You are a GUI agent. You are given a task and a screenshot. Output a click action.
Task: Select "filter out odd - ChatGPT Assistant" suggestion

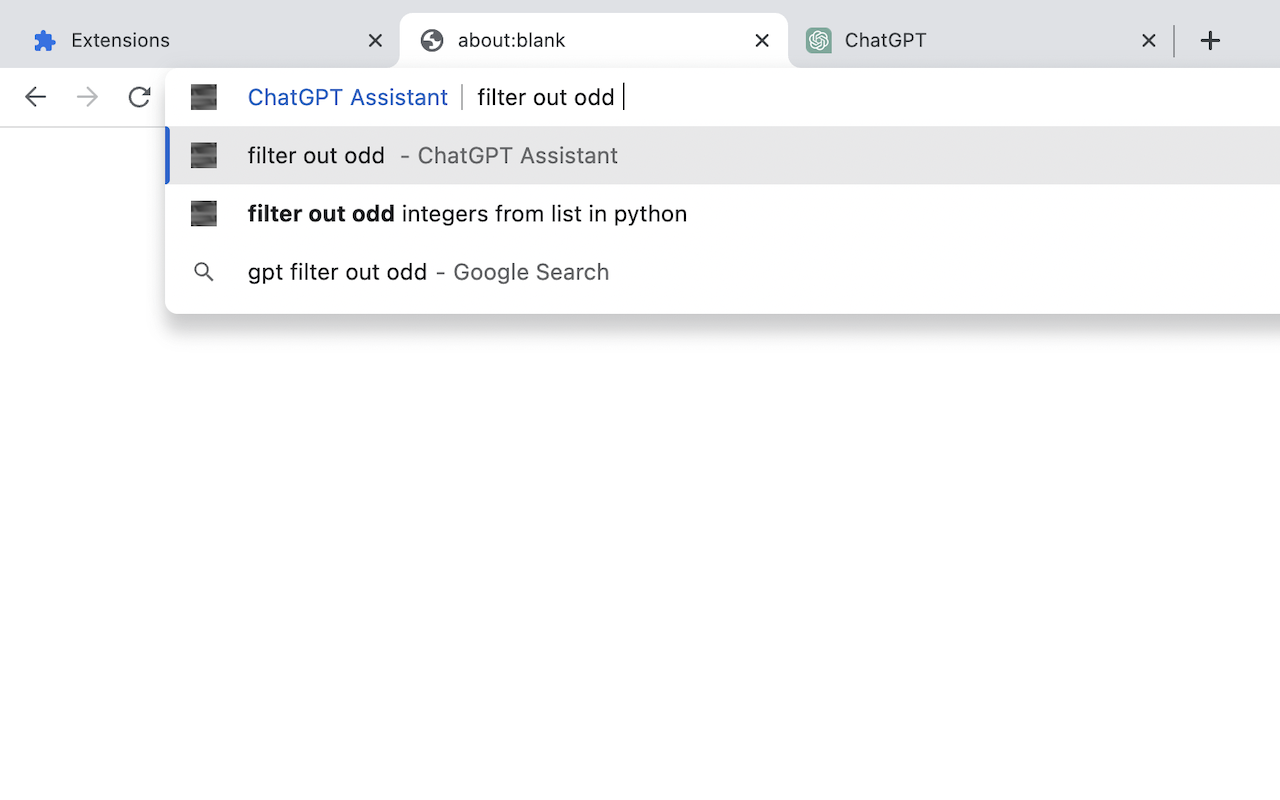pyautogui.click(x=432, y=156)
